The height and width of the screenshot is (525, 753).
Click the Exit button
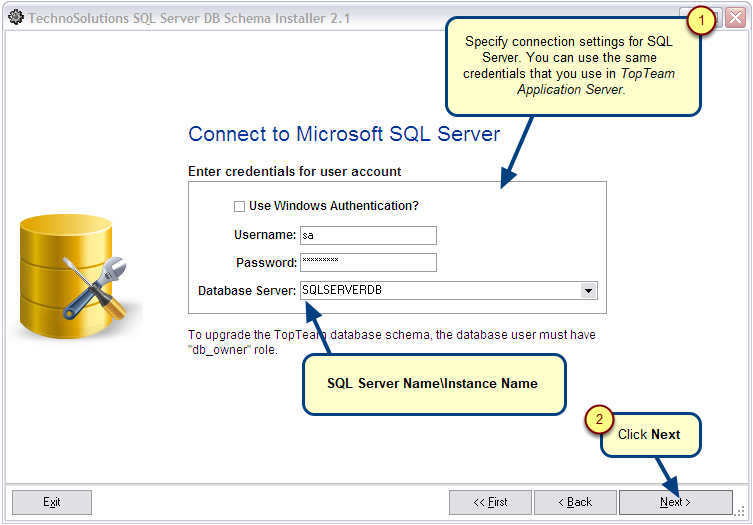click(x=52, y=502)
